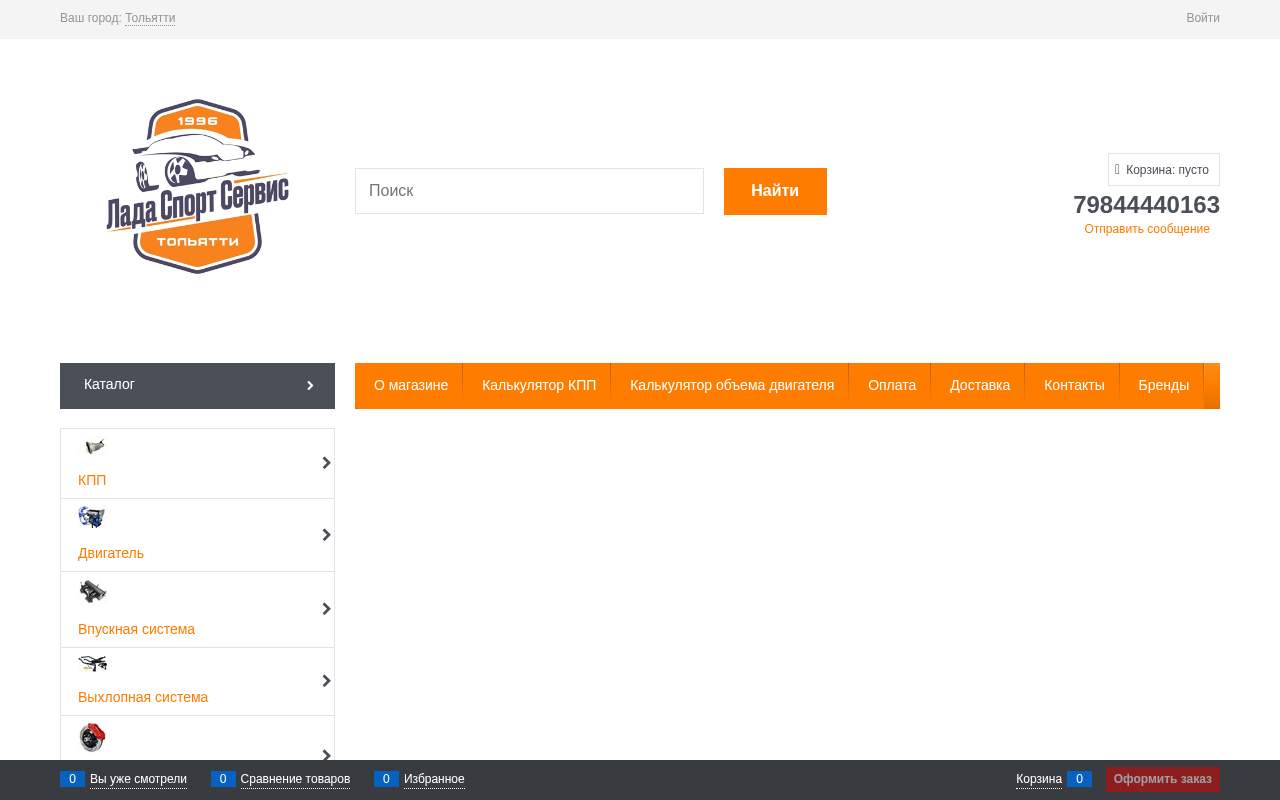Click the Впускная система category link
The height and width of the screenshot is (800, 1280).
(x=136, y=629)
